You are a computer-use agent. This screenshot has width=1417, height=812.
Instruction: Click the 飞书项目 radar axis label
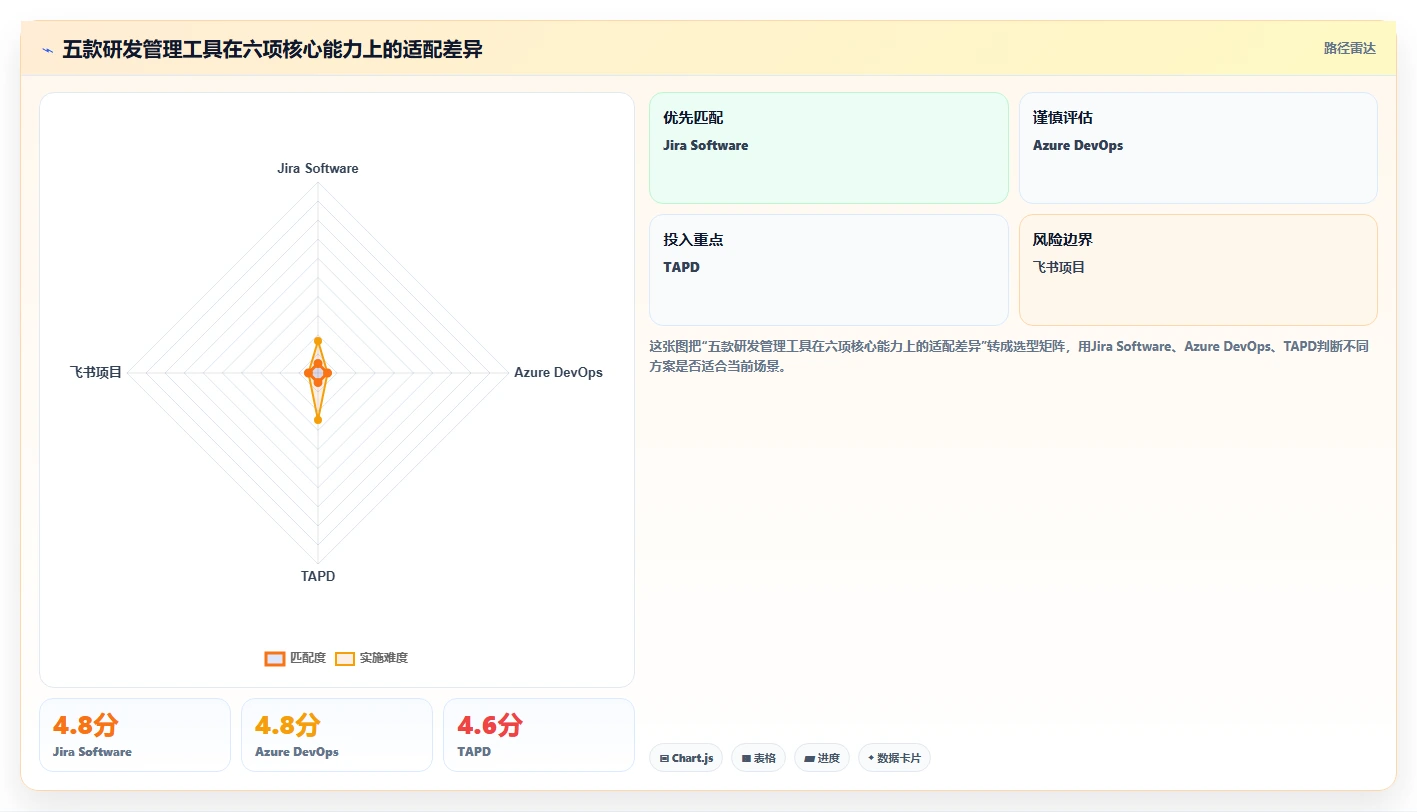(x=96, y=372)
